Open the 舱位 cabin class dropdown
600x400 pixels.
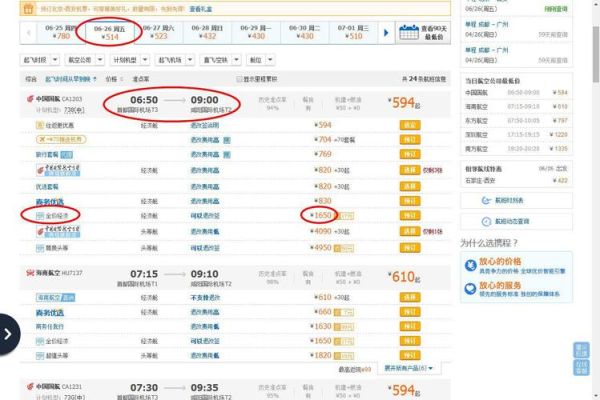(261, 60)
